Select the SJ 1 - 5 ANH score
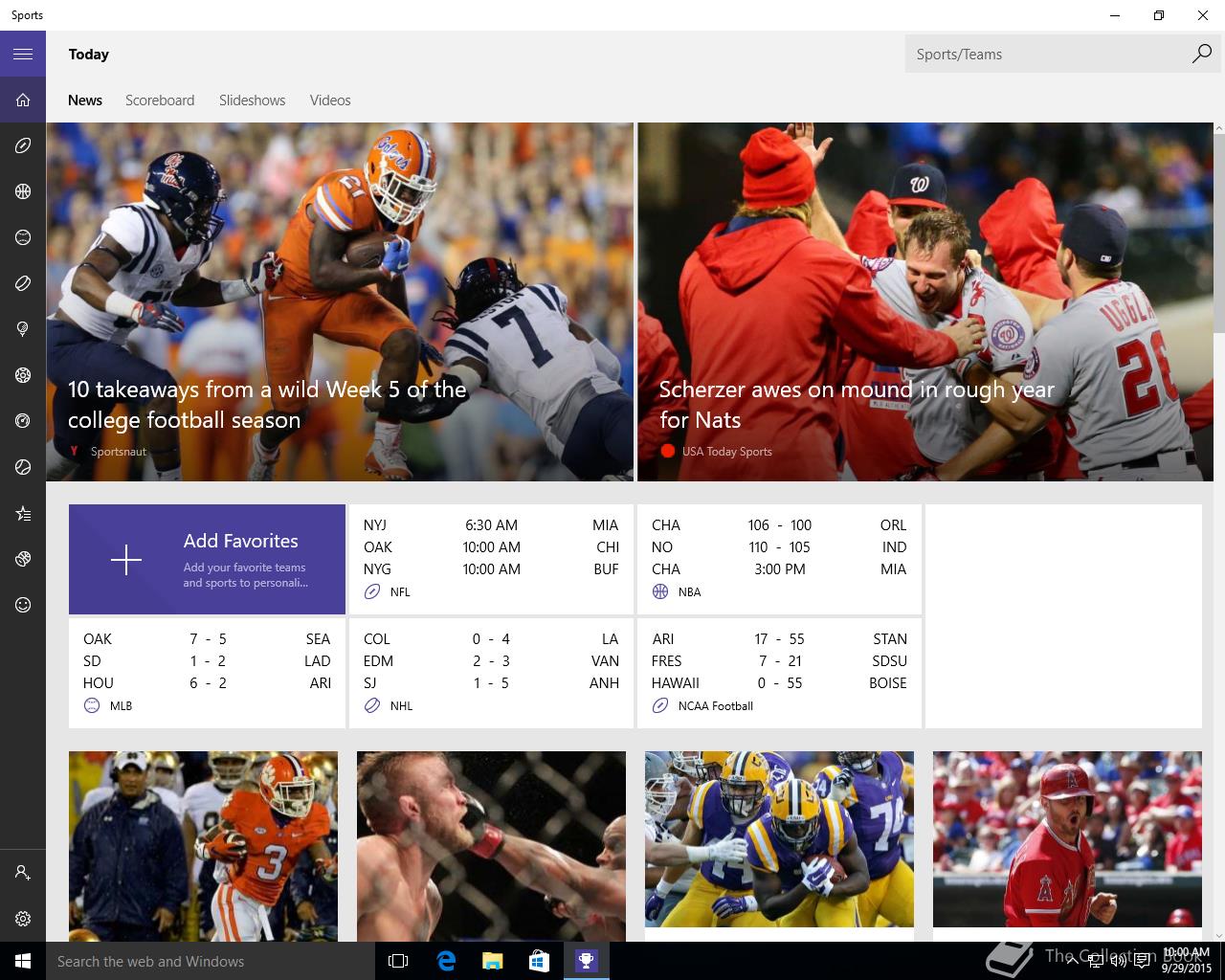1225x980 pixels. click(x=491, y=683)
